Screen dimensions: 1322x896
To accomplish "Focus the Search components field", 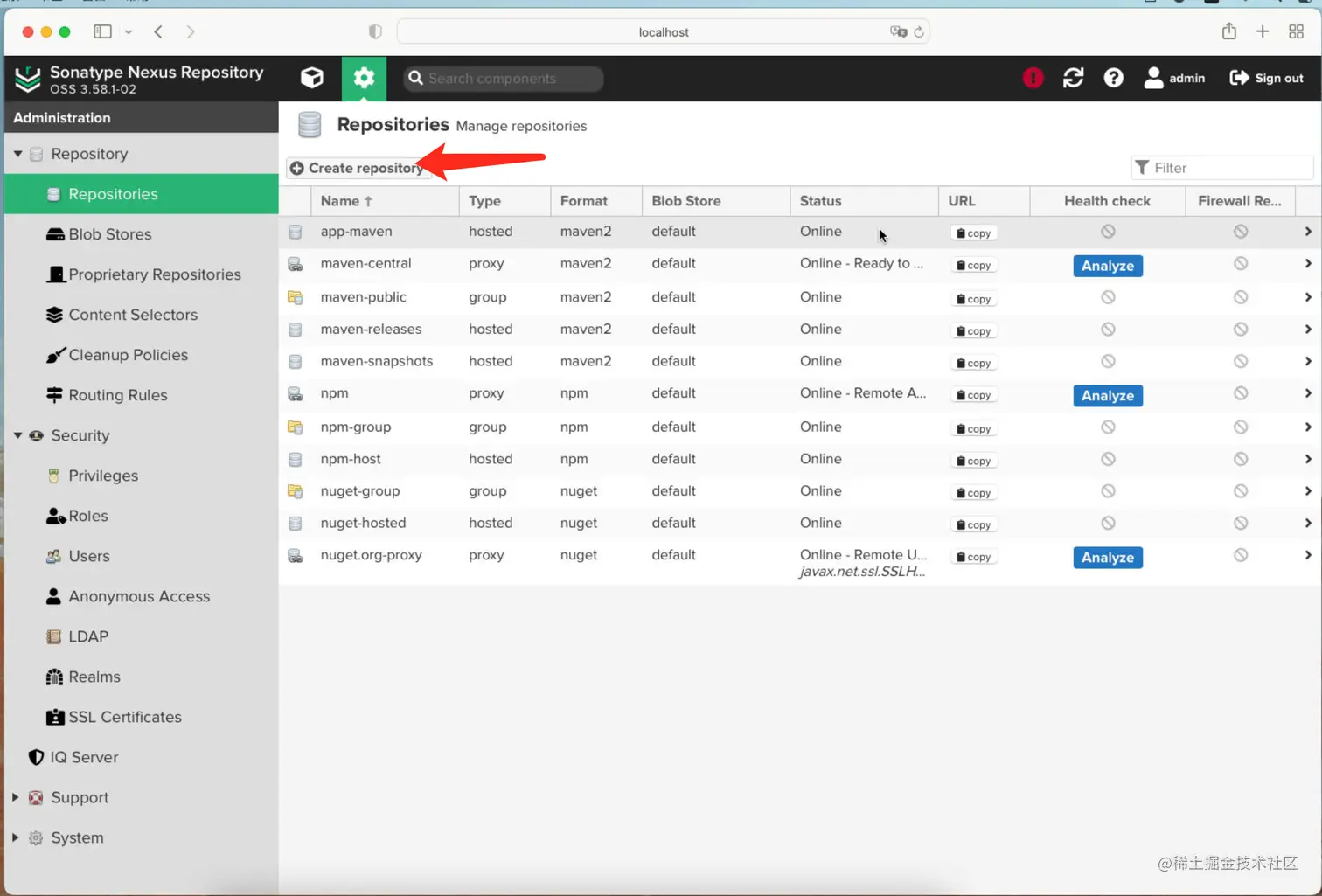I will point(503,78).
